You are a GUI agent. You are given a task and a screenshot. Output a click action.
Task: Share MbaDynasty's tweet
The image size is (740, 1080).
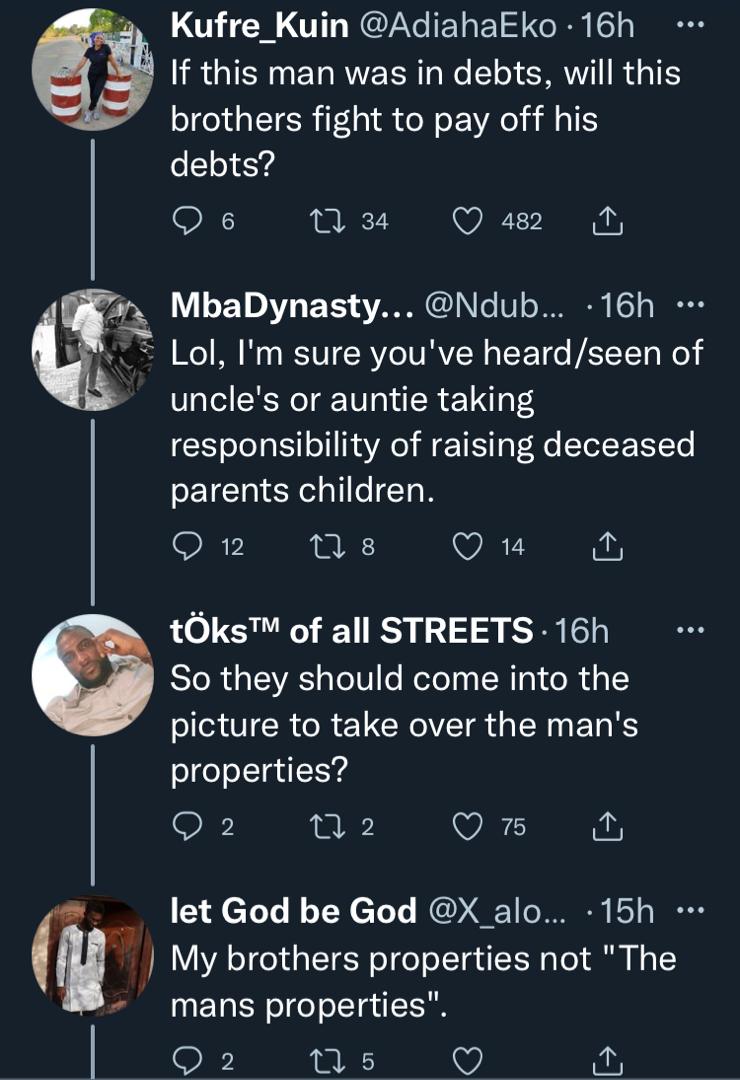(608, 546)
